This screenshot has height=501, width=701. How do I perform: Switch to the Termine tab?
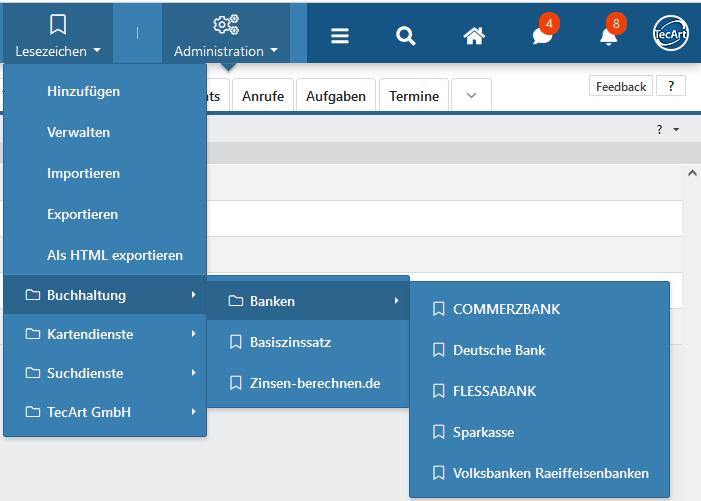(x=414, y=96)
